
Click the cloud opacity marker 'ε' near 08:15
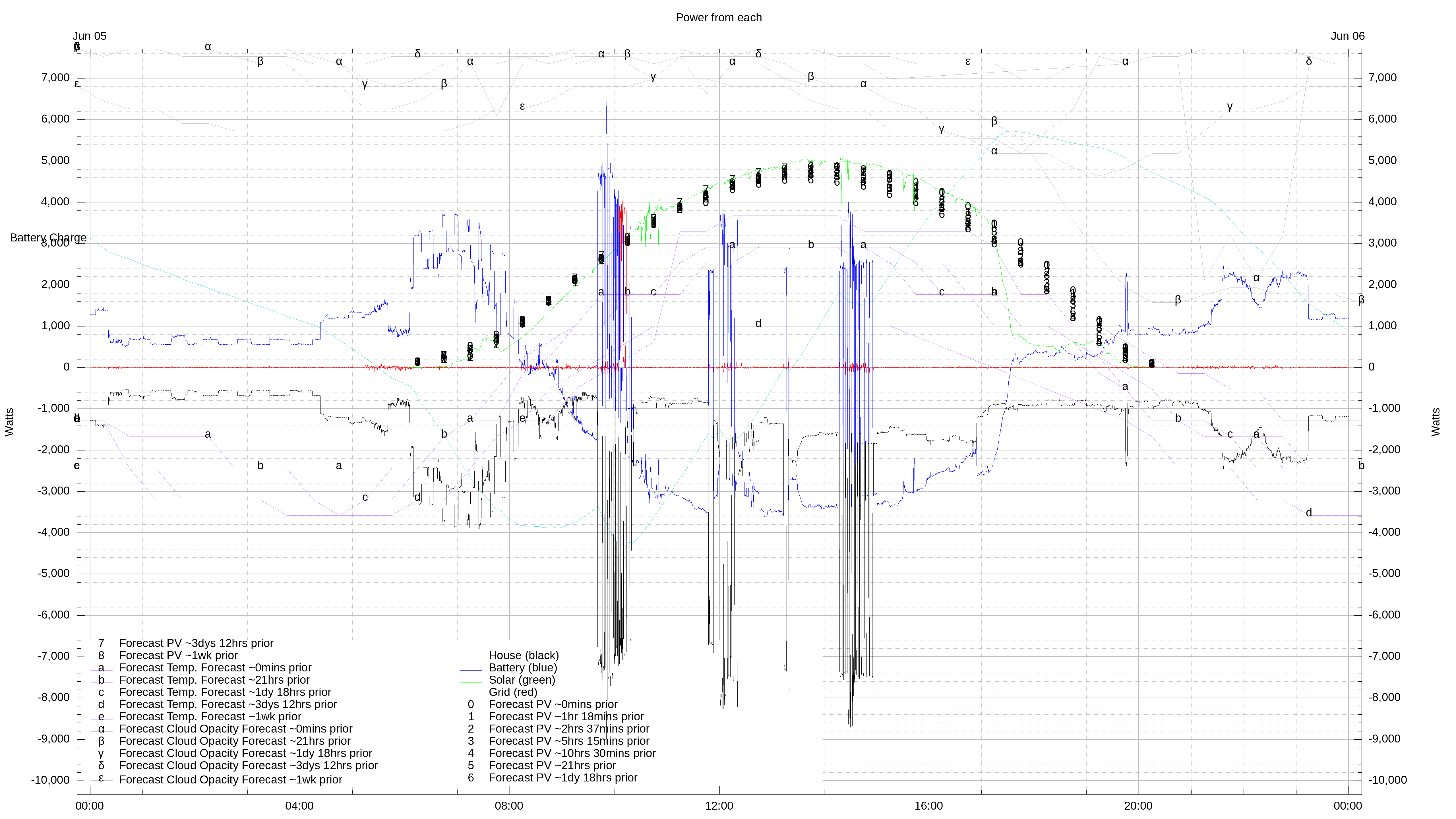(522, 106)
